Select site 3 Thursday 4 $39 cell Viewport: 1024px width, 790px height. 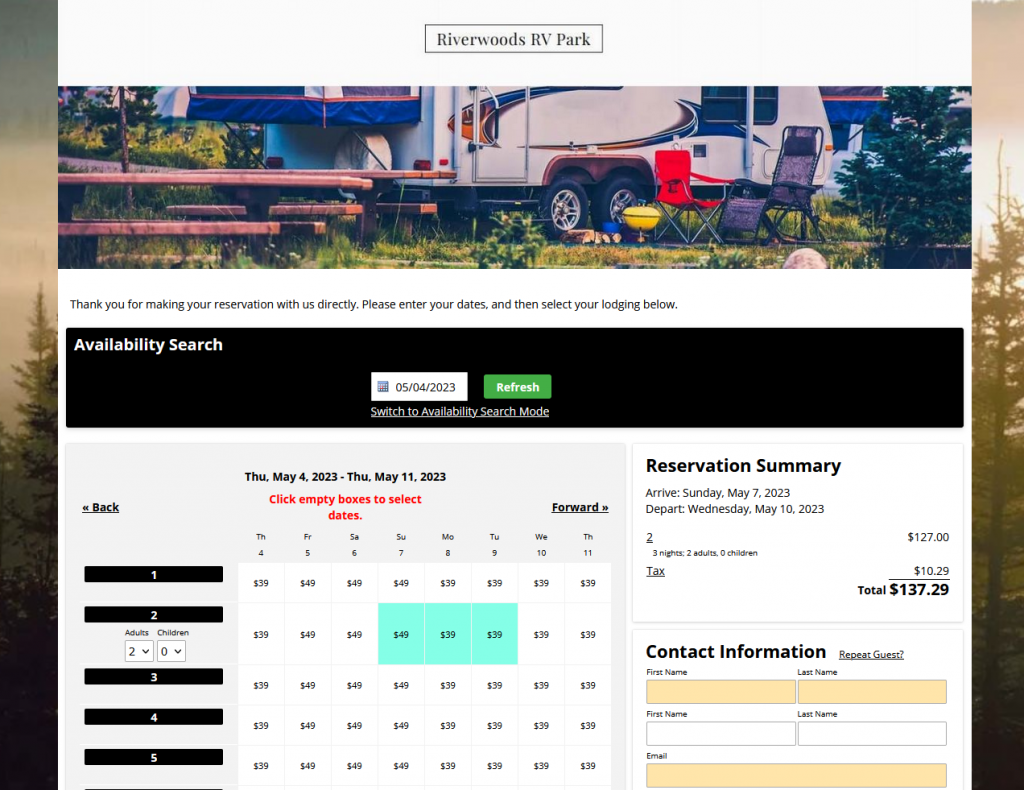(x=261, y=685)
